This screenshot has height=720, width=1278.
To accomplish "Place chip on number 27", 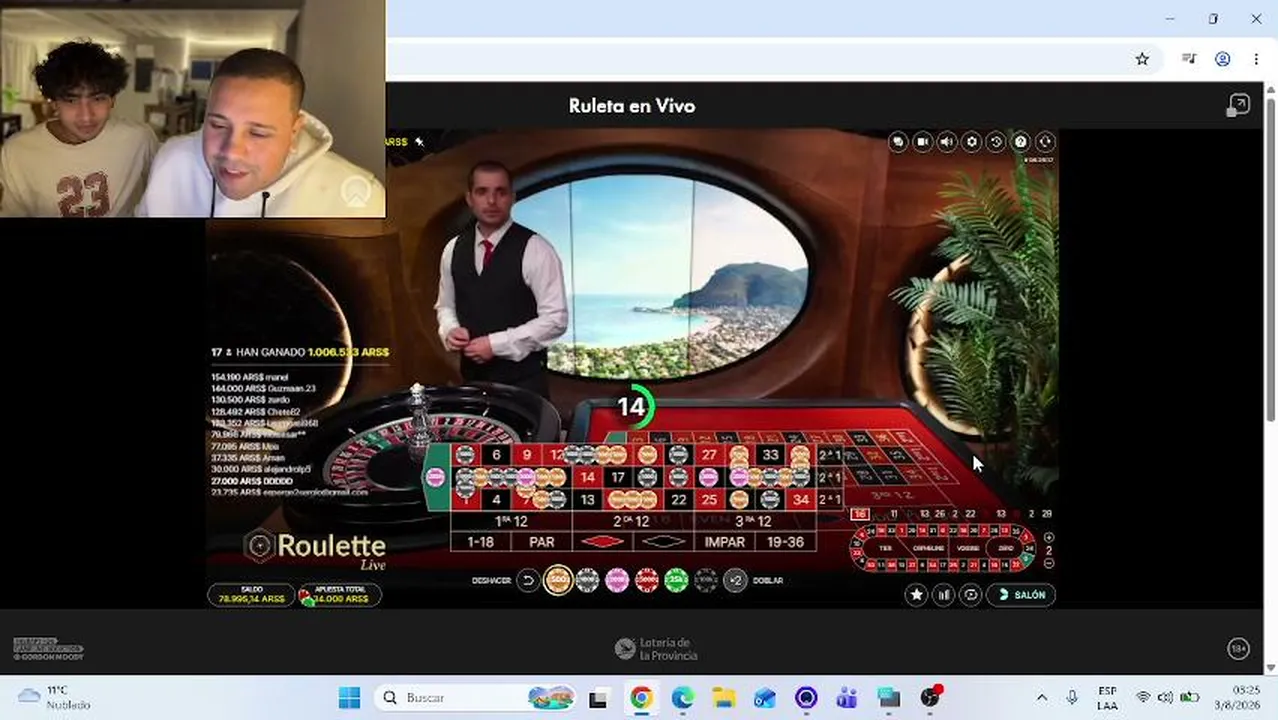I will point(709,455).
